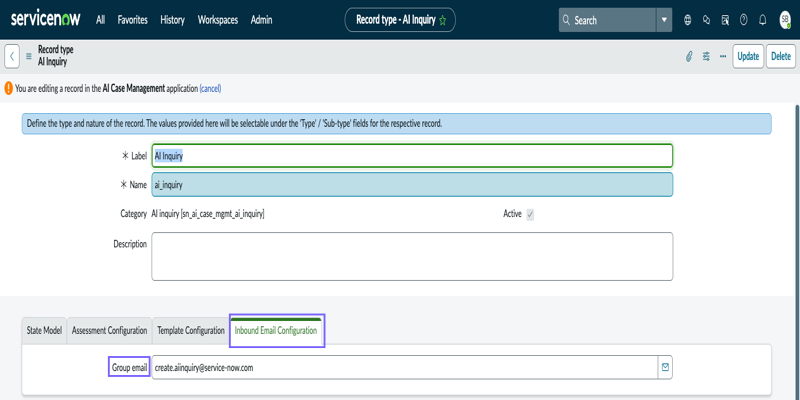The width and height of the screenshot is (800, 400).
Task: Click the cancel link in banner
Action: 210,88
